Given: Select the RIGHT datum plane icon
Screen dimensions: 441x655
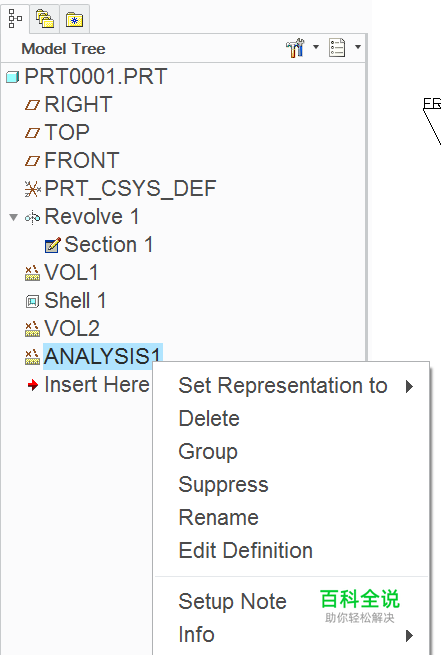Looking at the screenshot, I should (x=32, y=105).
